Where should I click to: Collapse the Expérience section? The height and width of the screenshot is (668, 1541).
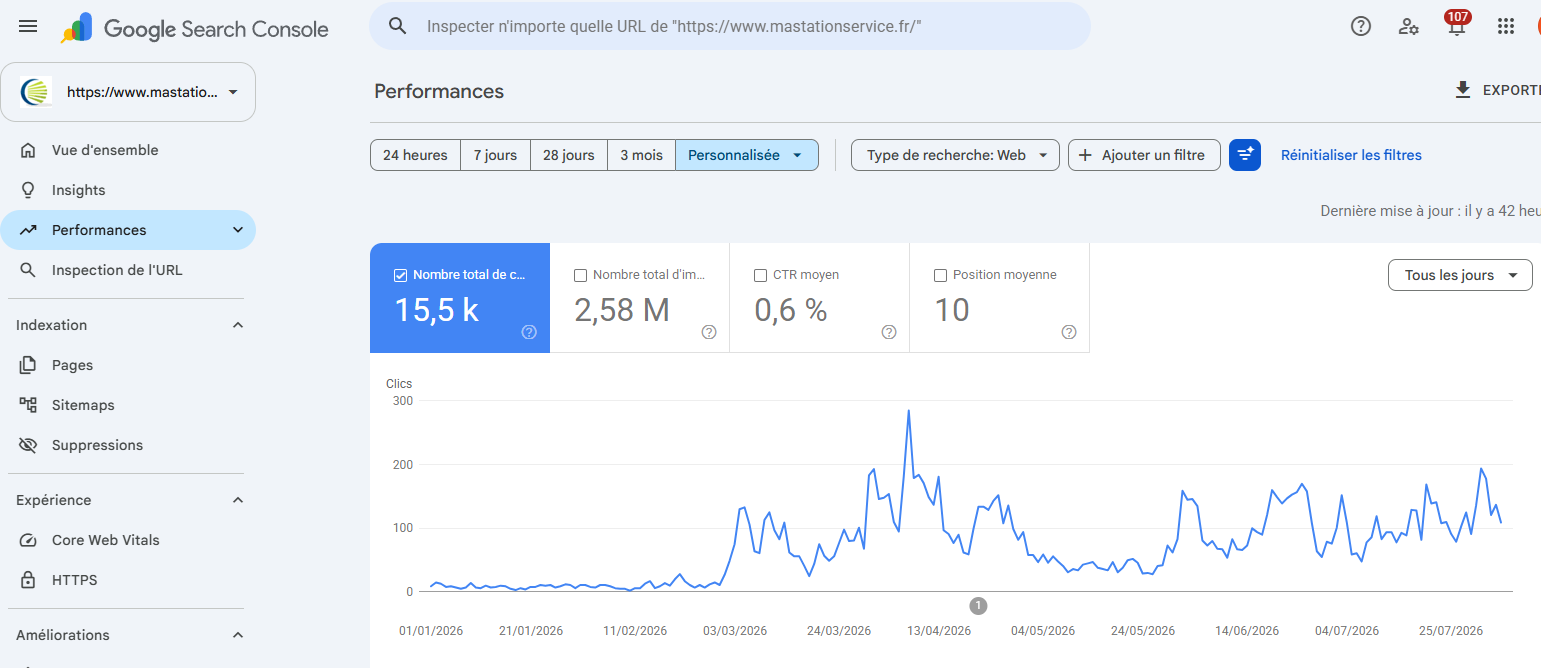coord(238,500)
